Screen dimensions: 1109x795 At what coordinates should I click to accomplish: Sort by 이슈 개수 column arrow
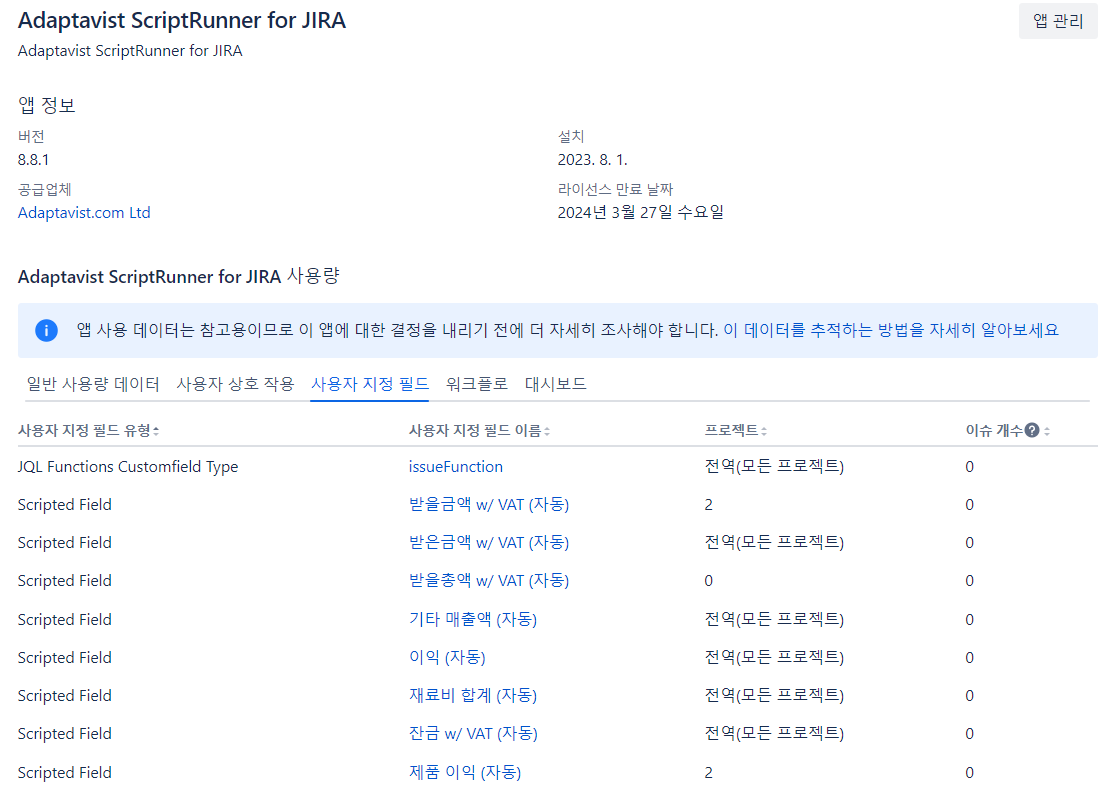pos(1047,431)
